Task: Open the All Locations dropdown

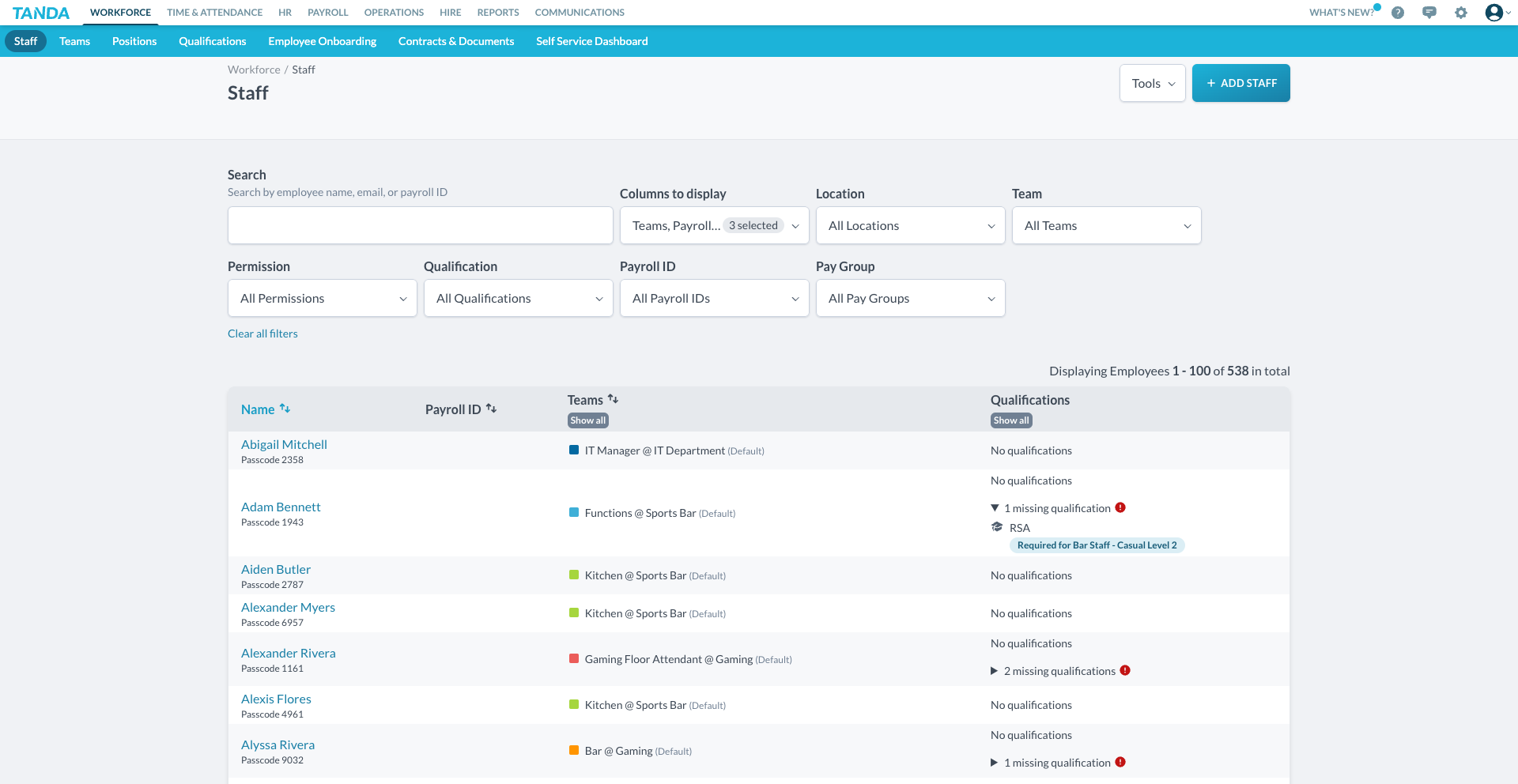Action: [910, 225]
